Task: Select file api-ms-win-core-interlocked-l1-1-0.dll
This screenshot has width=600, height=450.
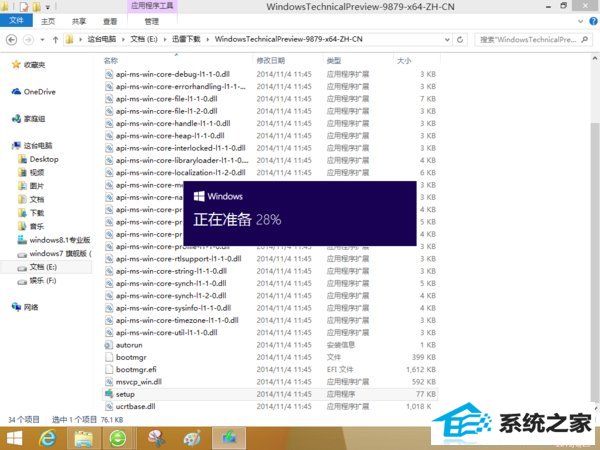Action: (181, 148)
